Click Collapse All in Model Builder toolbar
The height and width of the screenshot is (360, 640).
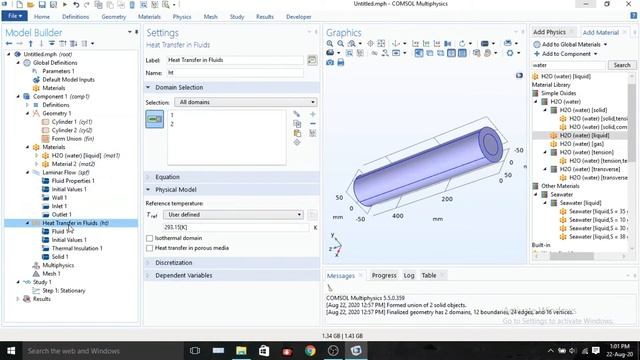tap(52, 43)
